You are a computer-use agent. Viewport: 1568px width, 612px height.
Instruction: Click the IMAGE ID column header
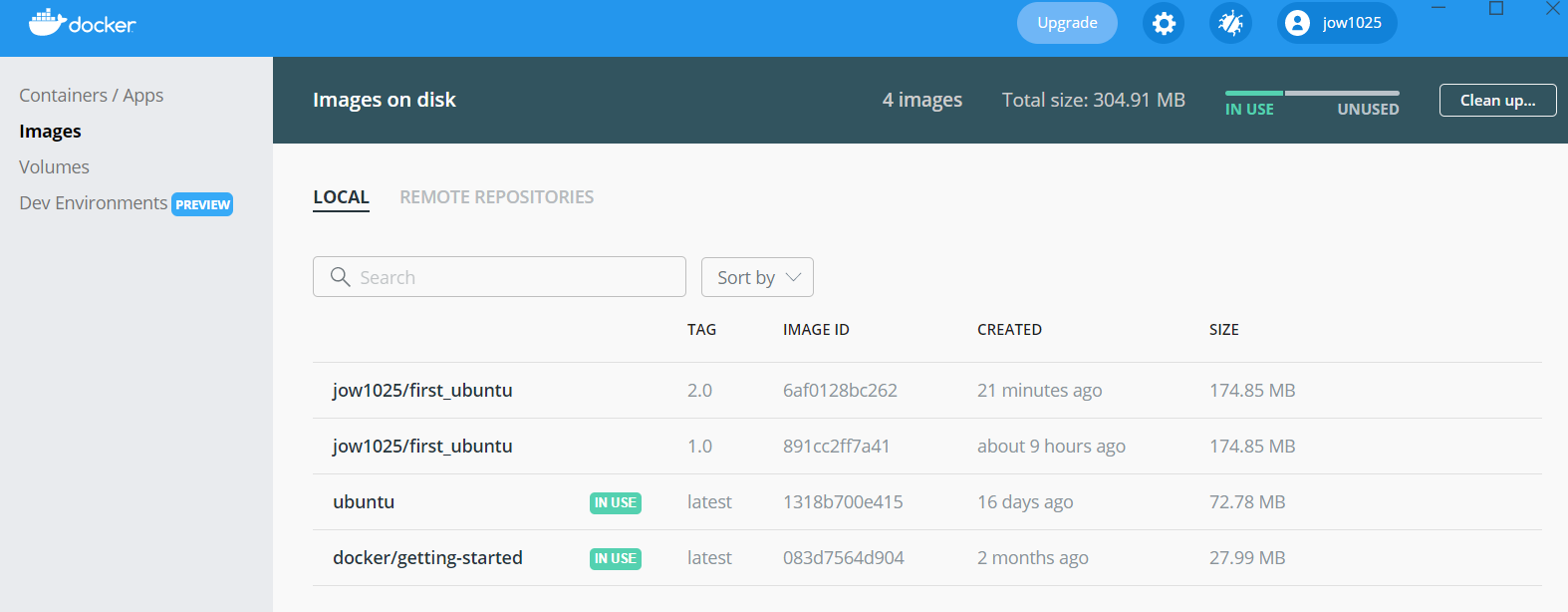pyautogui.click(x=816, y=330)
